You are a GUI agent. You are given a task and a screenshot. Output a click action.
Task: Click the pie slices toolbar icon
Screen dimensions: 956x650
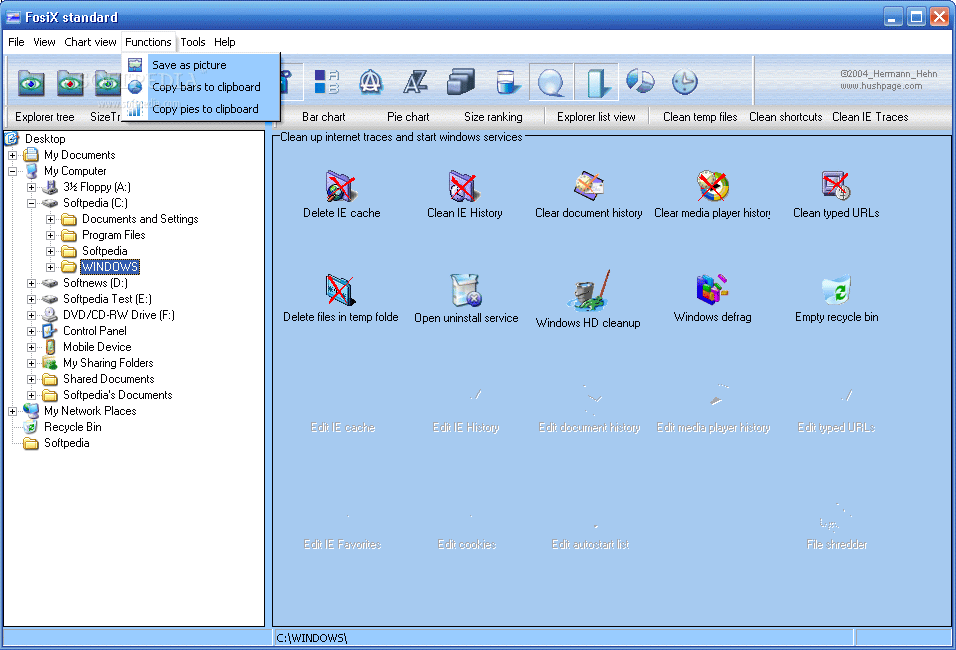point(640,82)
